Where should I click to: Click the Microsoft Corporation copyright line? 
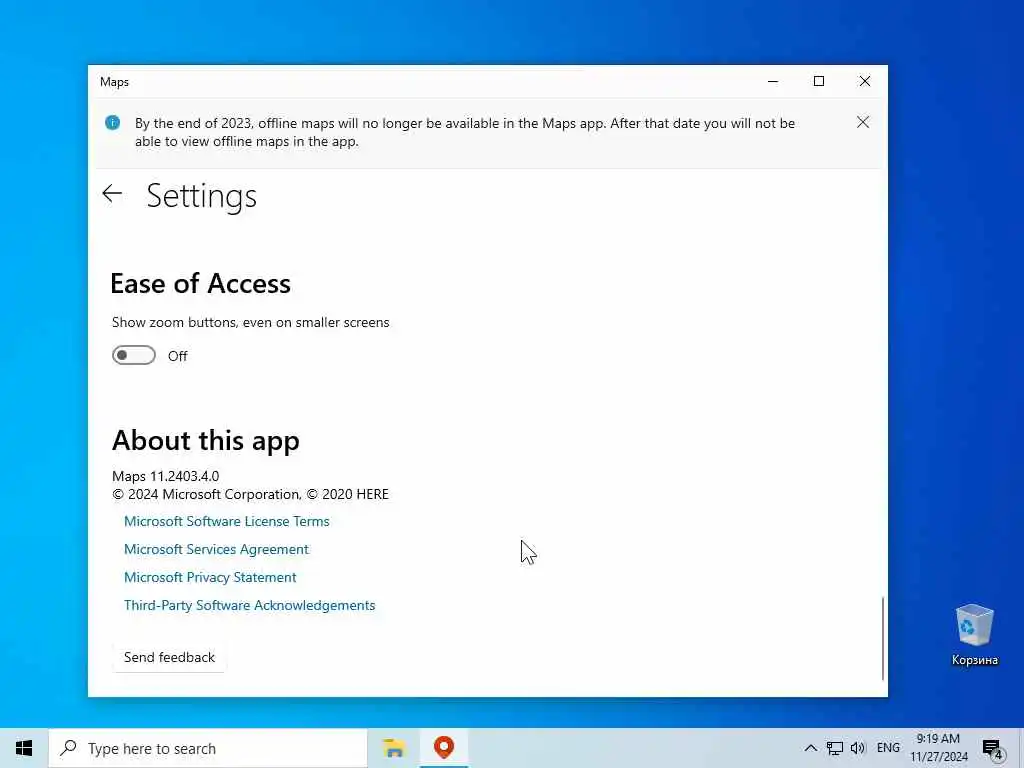250,494
